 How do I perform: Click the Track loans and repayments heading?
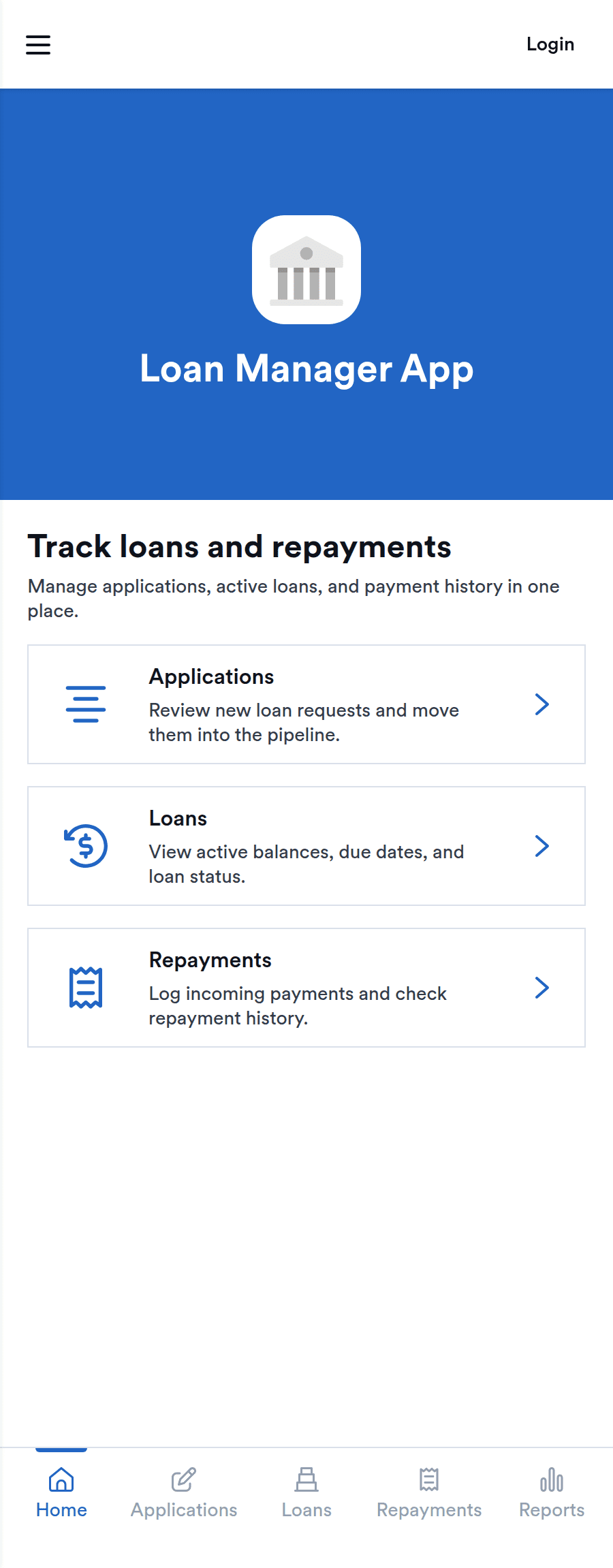pyautogui.click(x=239, y=547)
